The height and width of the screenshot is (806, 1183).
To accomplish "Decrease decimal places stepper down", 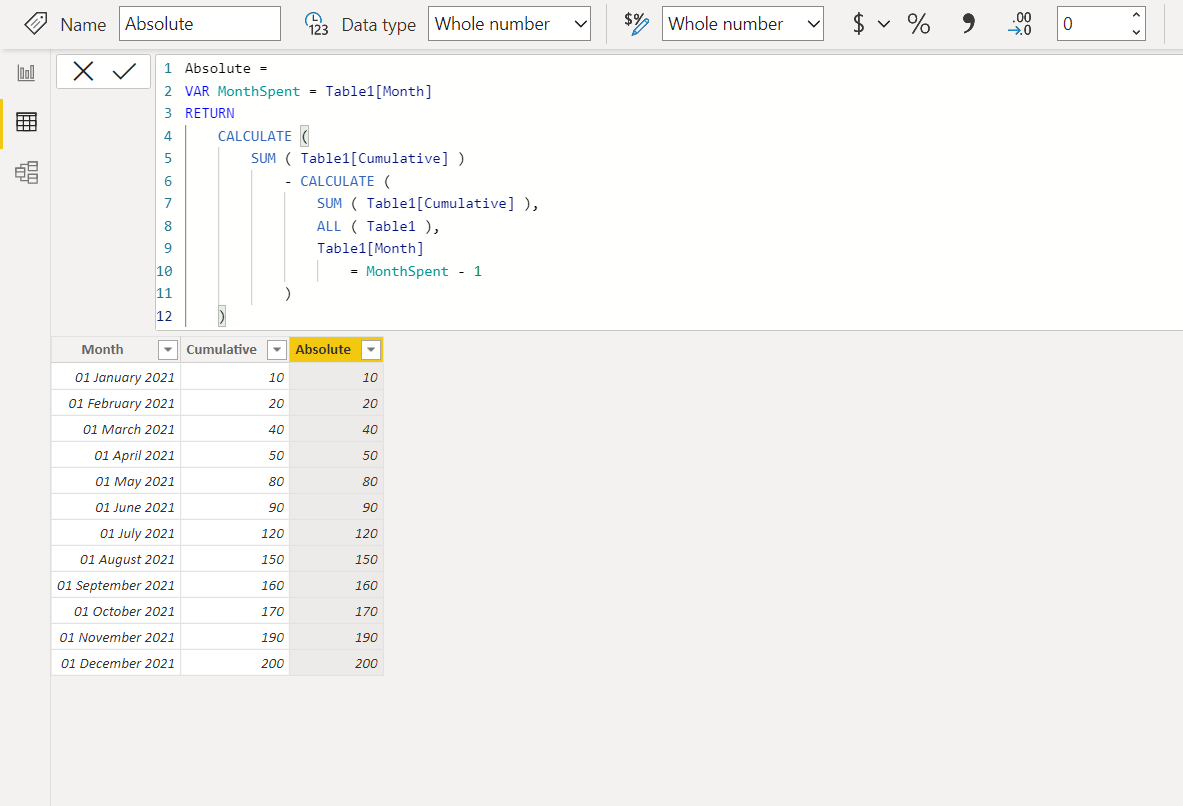I will tap(1136, 32).
